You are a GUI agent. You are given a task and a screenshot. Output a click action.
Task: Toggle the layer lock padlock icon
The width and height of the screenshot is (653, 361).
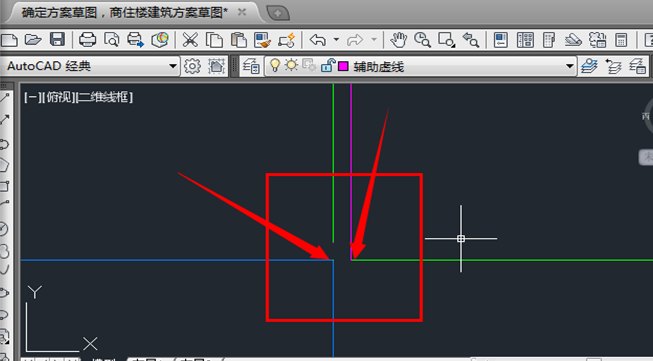coord(328,65)
